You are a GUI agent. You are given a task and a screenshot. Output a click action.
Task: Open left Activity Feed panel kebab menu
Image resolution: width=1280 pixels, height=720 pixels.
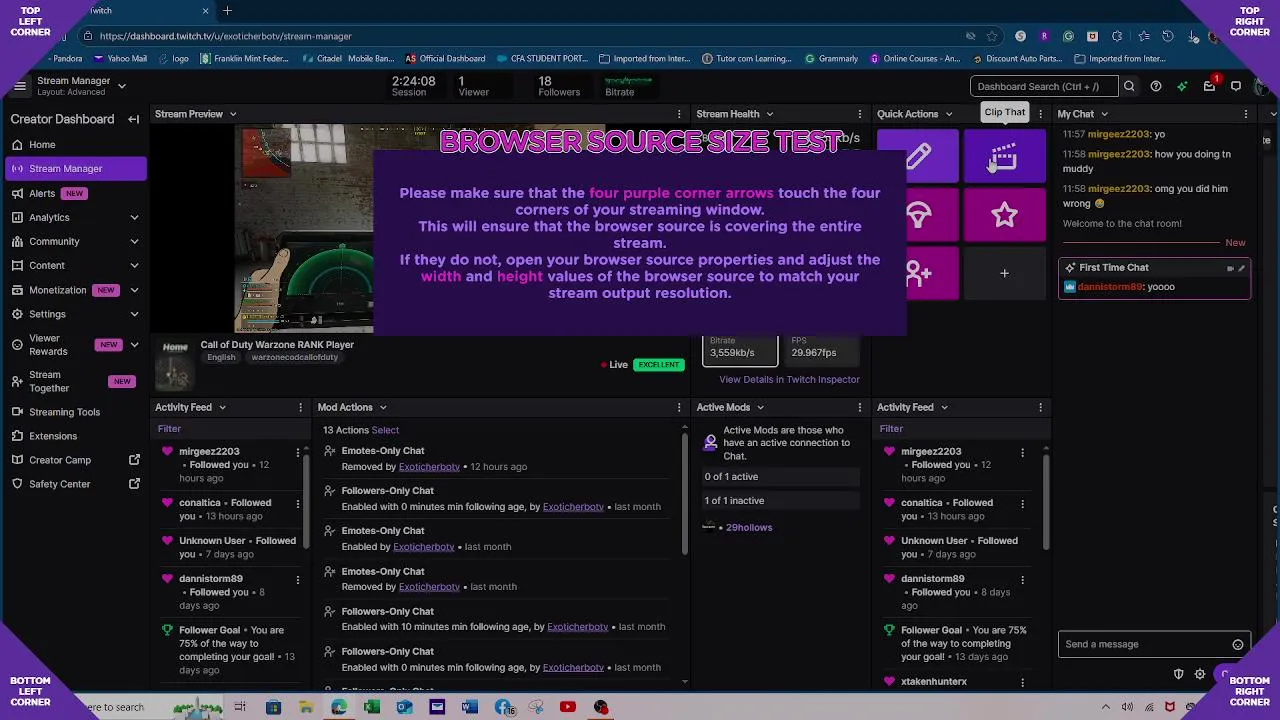click(300, 407)
